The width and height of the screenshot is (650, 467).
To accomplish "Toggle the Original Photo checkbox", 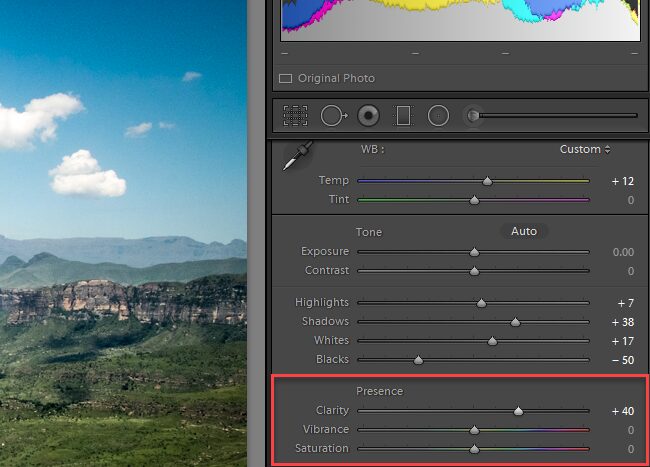I will click(x=285, y=78).
